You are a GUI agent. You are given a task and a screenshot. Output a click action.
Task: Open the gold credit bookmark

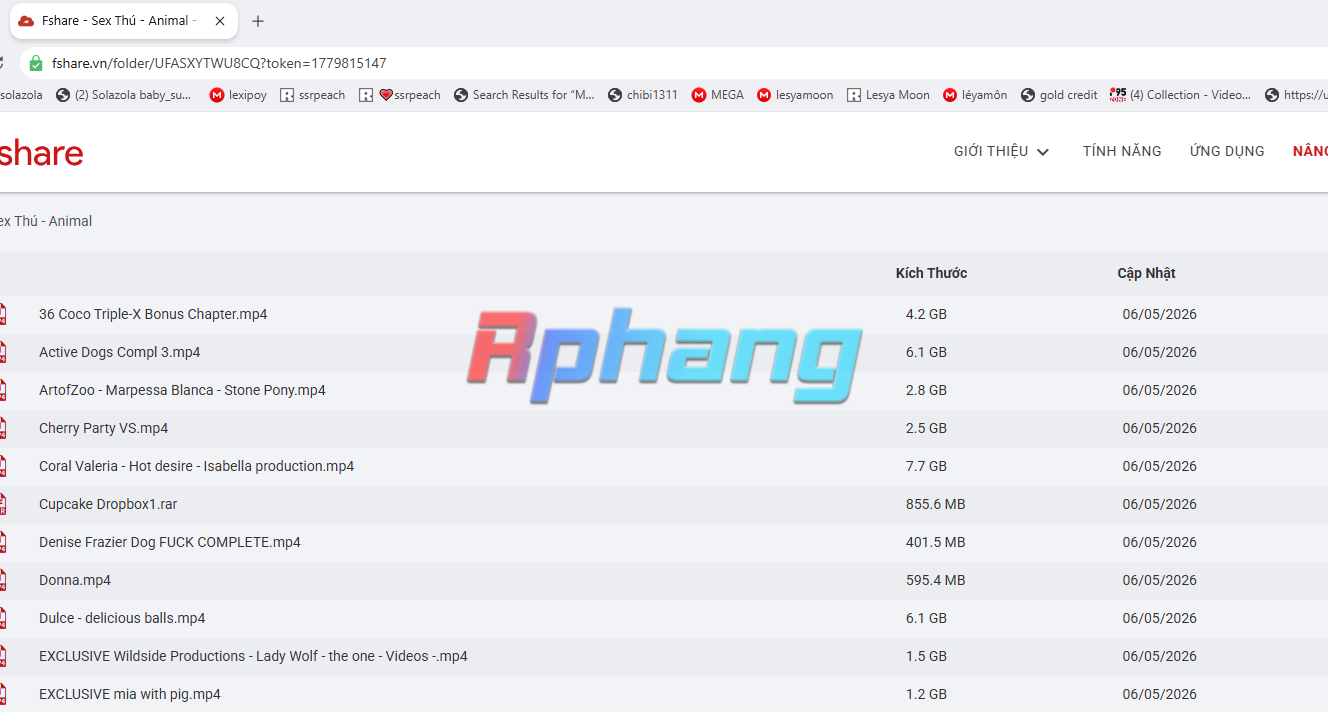tap(1059, 95)
